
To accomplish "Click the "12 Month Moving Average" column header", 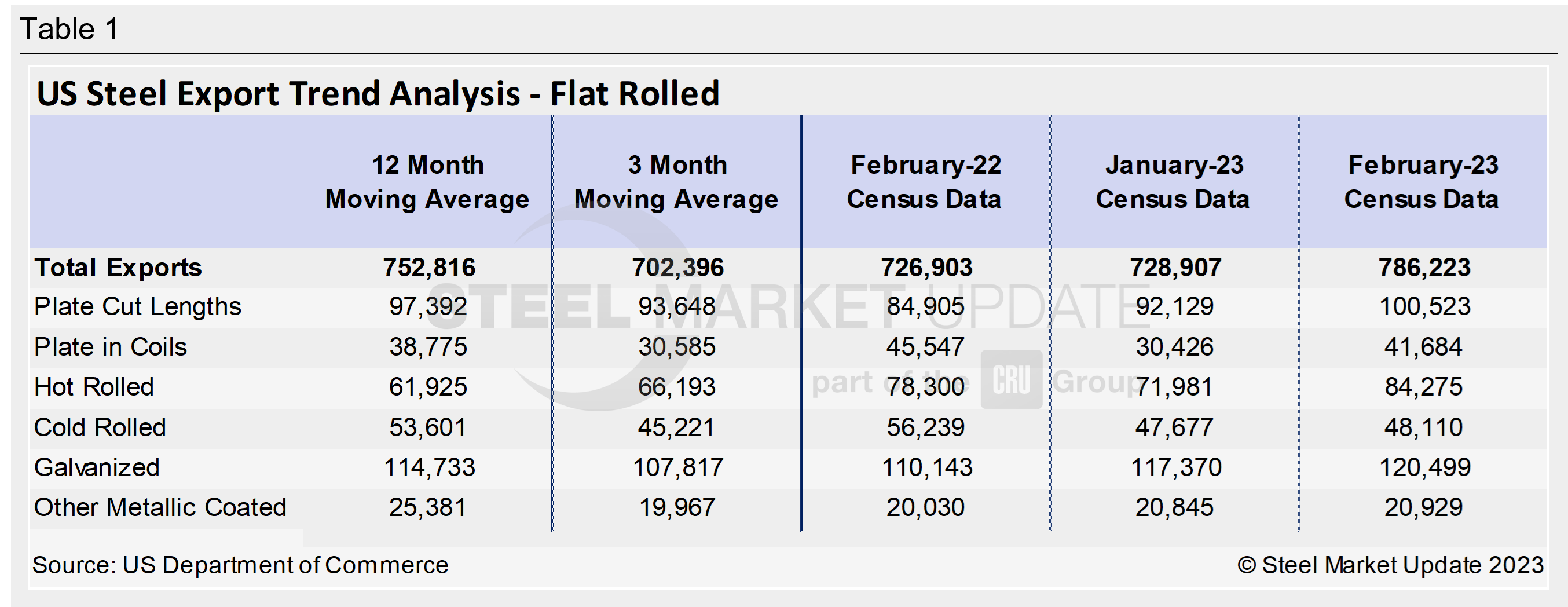I will [427, 182].
